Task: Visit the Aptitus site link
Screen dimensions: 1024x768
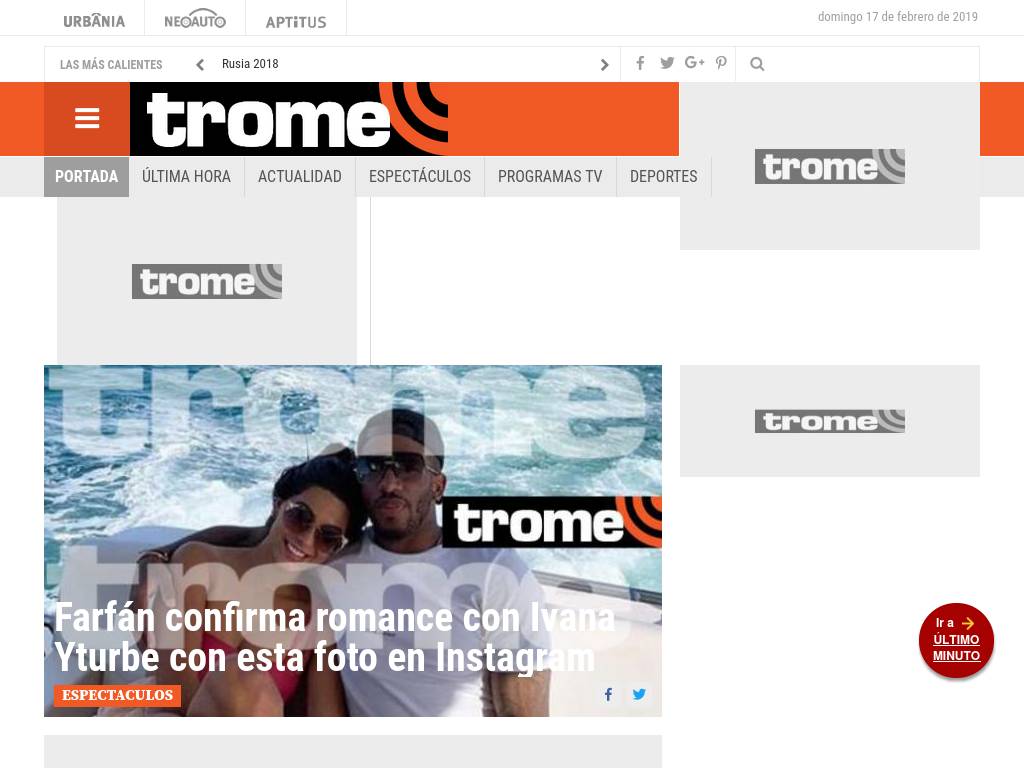Action: coord(296,22)
